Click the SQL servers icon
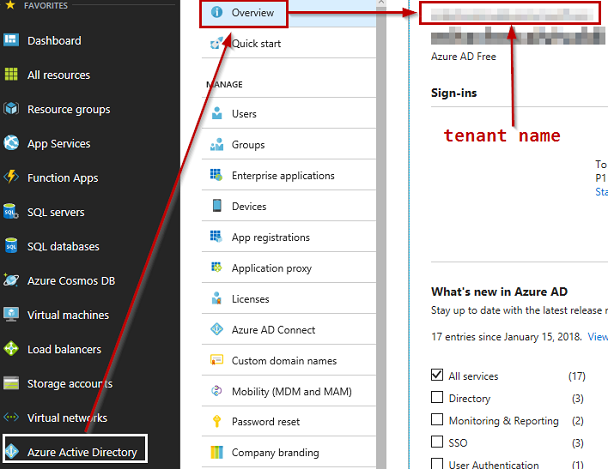The width and height of the screenshot is (608, 469). (11, 211)
